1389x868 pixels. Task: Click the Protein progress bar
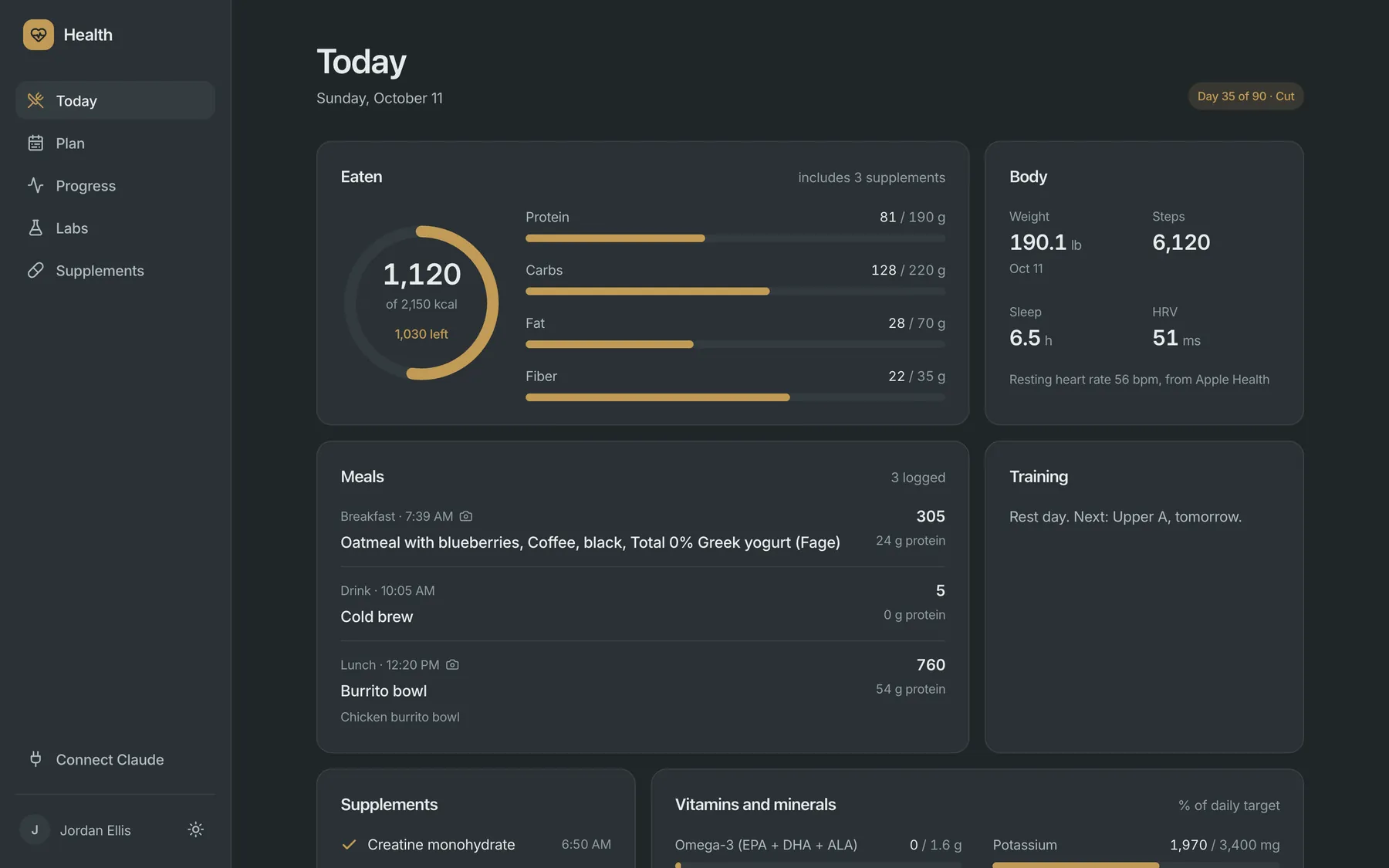click(735, 238)
